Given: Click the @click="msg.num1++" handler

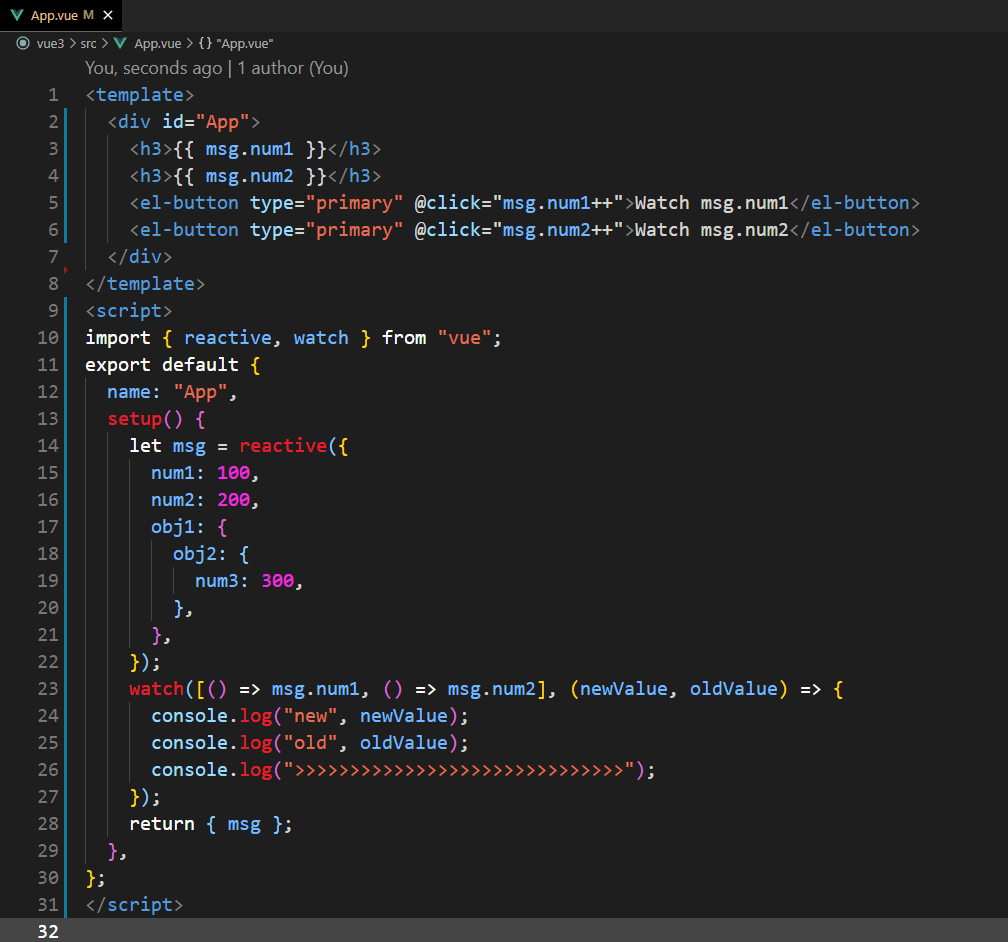Looking at the screenshot, I should tap(519, 203).
